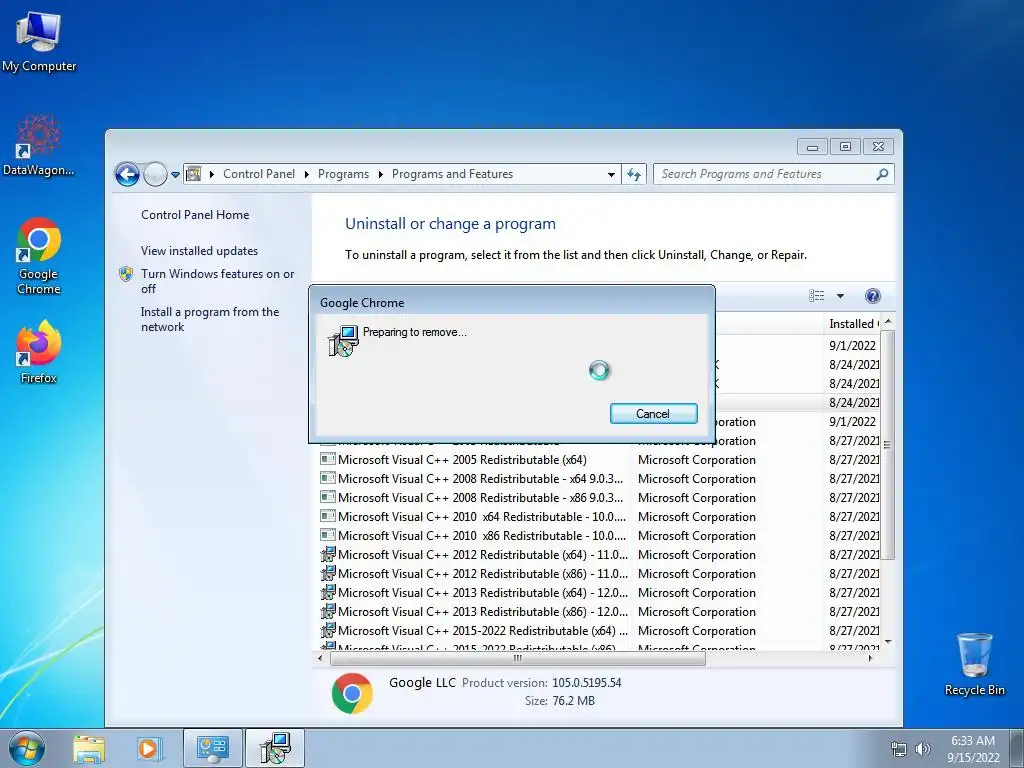This screenshot has height=768, width=1024.
Task: Click the vertical scrollbar thumb
Action: click(887, 445)
